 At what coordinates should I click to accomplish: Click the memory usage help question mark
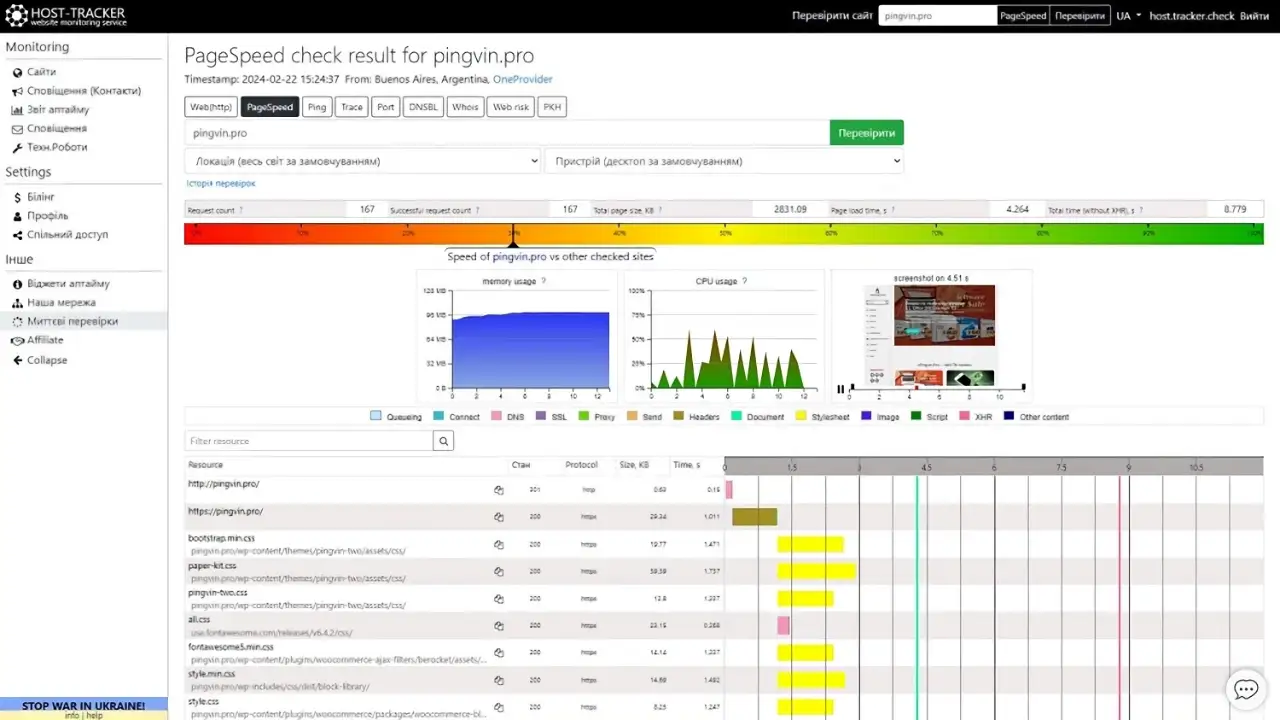point(543,281)
